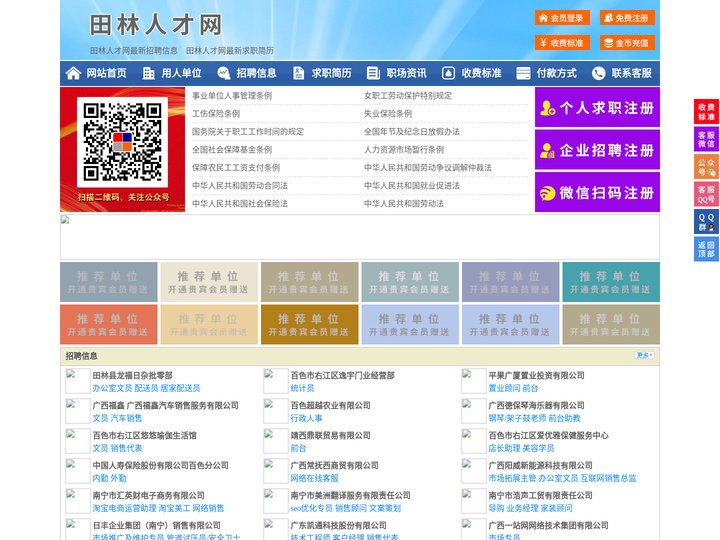720x540 pixels.
Task: Go to 招聘信息 navigation item
Action: tap(256, 73)
